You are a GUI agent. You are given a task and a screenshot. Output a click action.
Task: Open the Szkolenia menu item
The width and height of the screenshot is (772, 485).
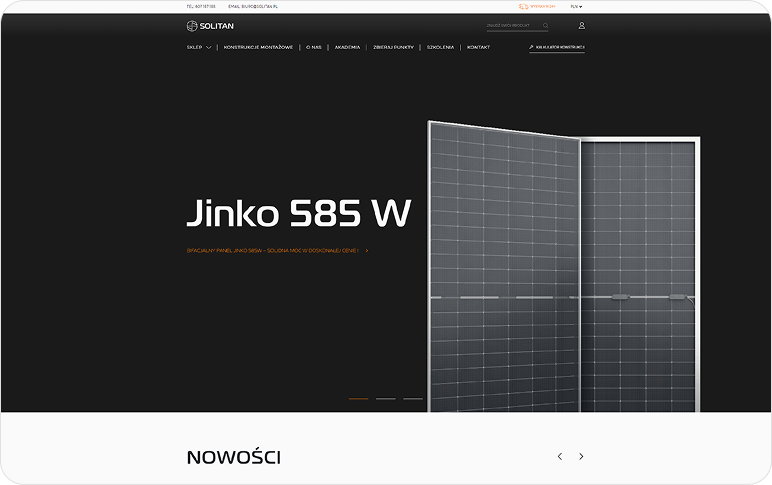[x=440, y=47]
